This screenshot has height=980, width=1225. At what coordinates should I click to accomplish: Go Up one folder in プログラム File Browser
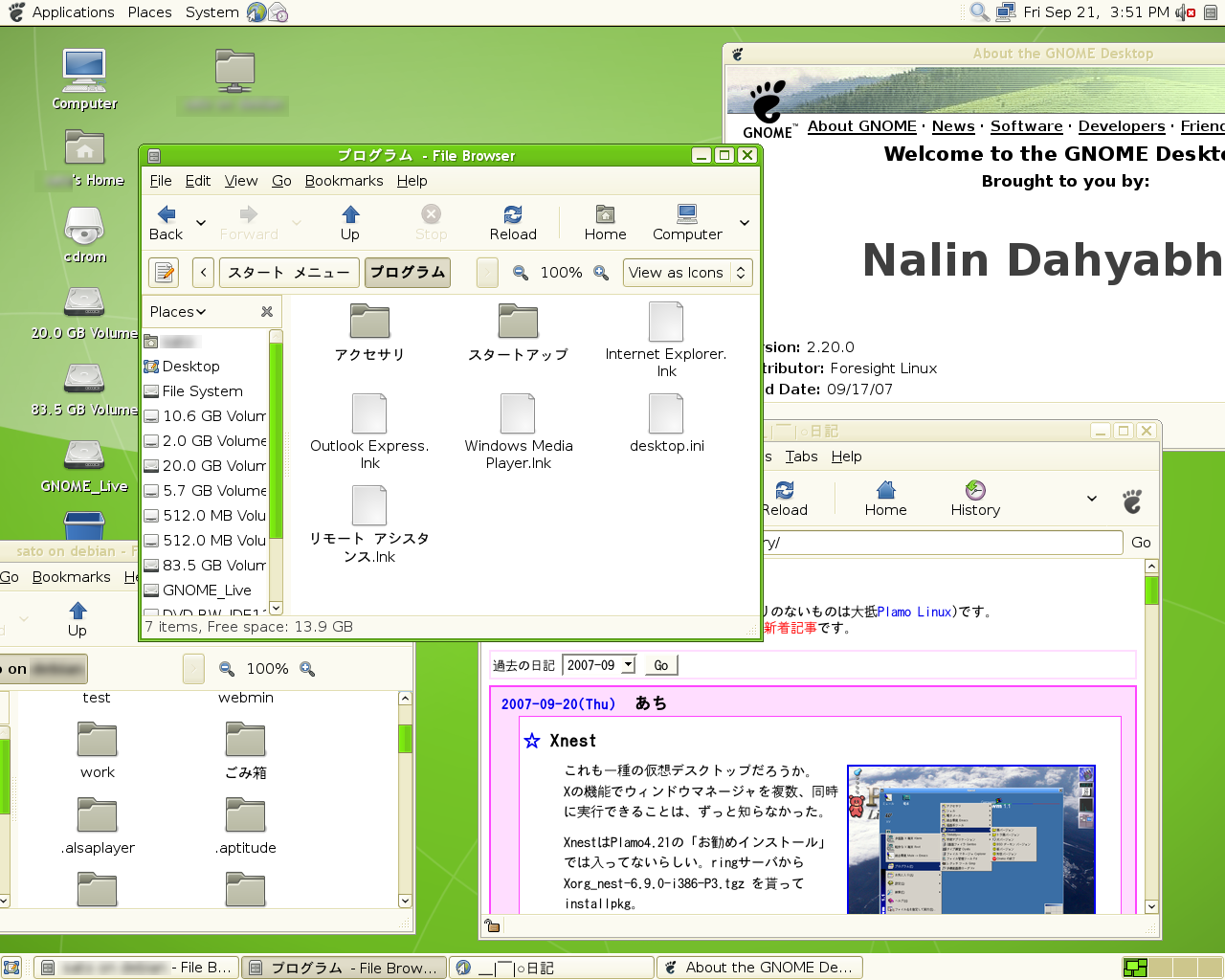click(350, 223)
